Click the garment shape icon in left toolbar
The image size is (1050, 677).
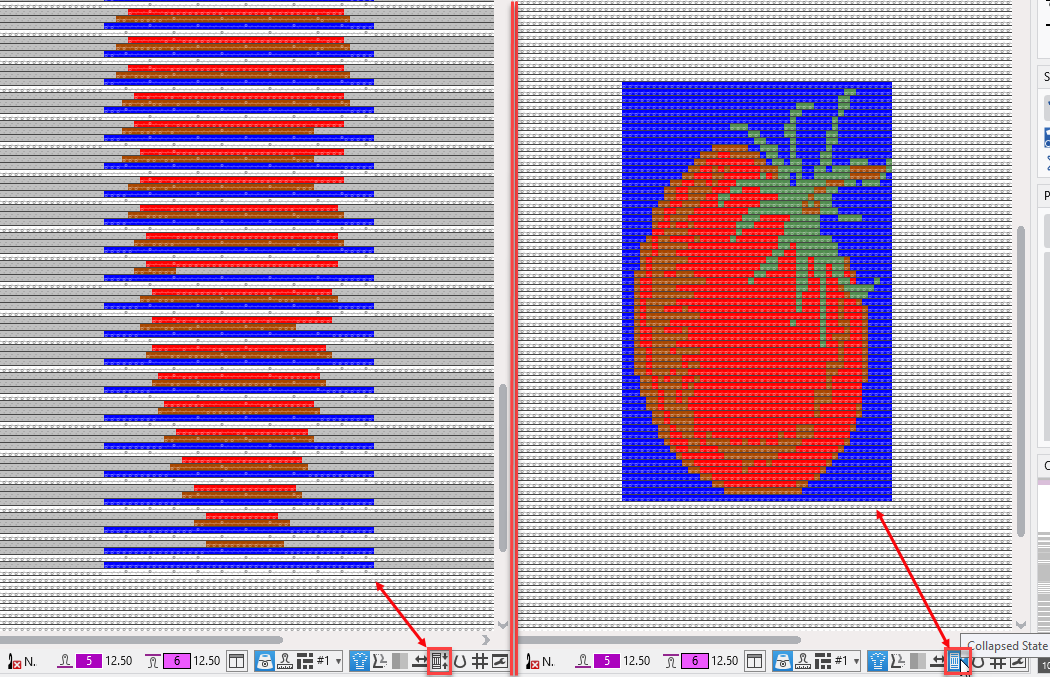(x=359, y=661)
